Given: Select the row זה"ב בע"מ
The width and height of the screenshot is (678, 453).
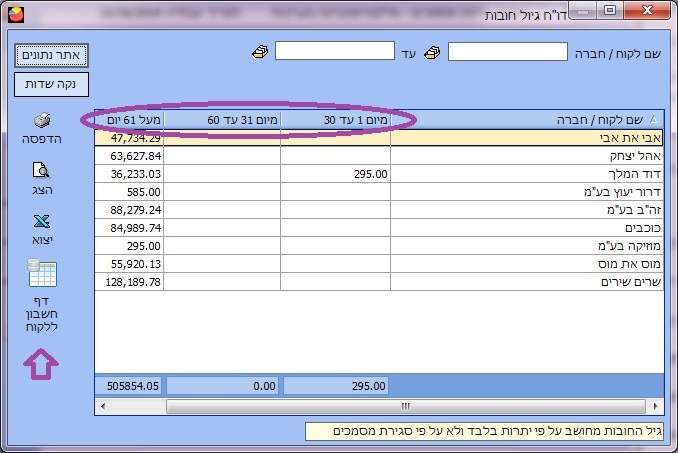Looking at the screenshot, I should pos(379,210).
